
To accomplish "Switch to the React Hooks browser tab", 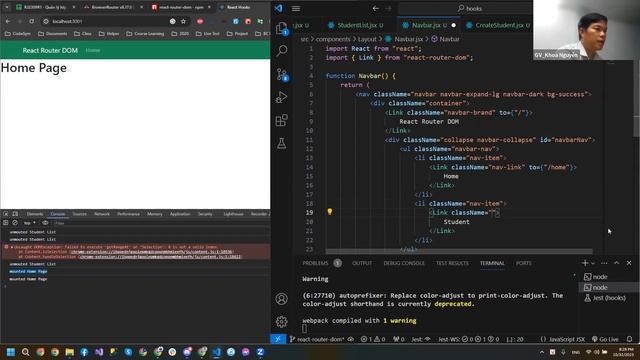I will [x=238, y=7].
